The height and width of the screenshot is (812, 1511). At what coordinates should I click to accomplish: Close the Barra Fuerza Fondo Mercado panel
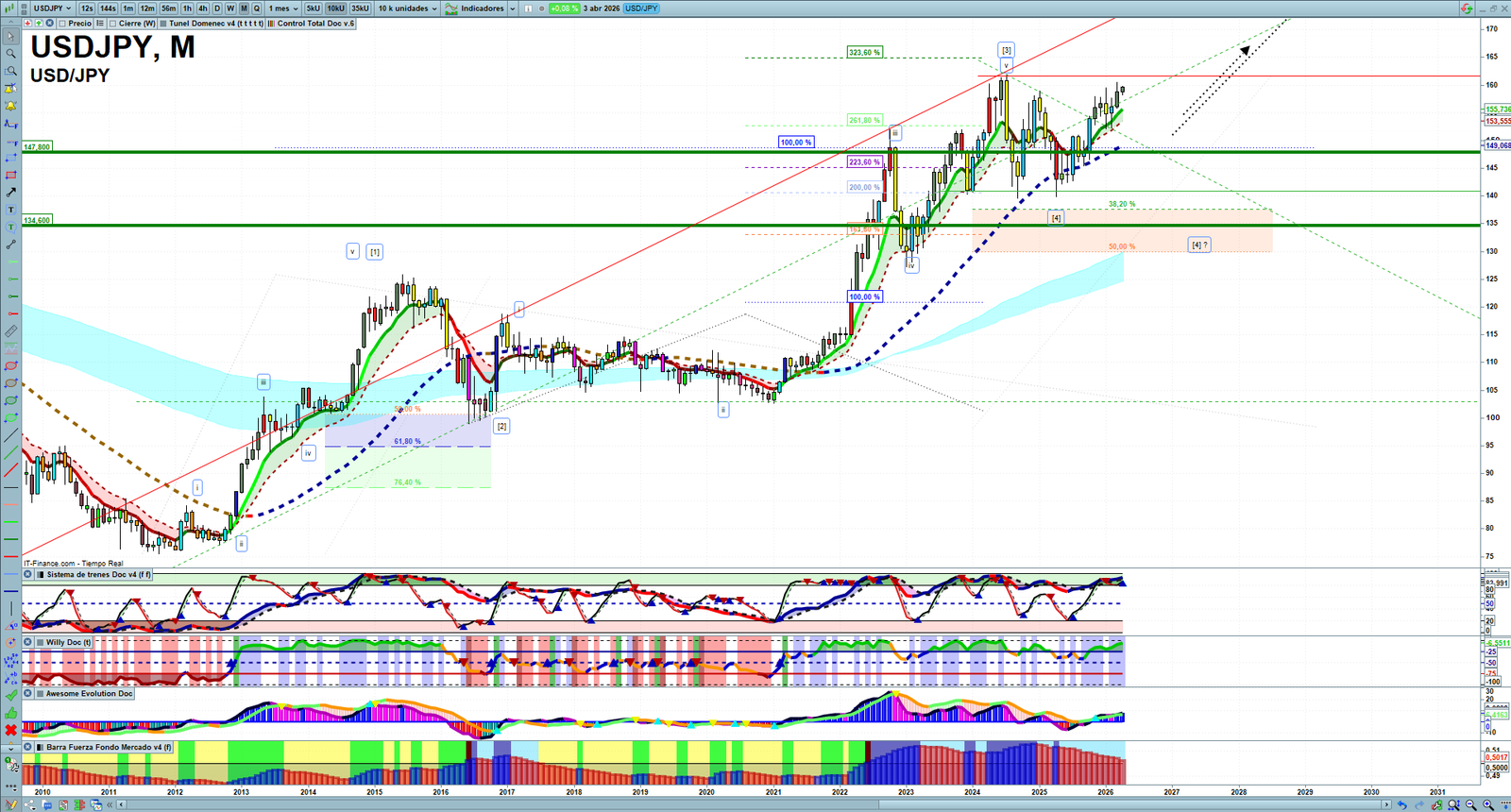tap(28, 747)
